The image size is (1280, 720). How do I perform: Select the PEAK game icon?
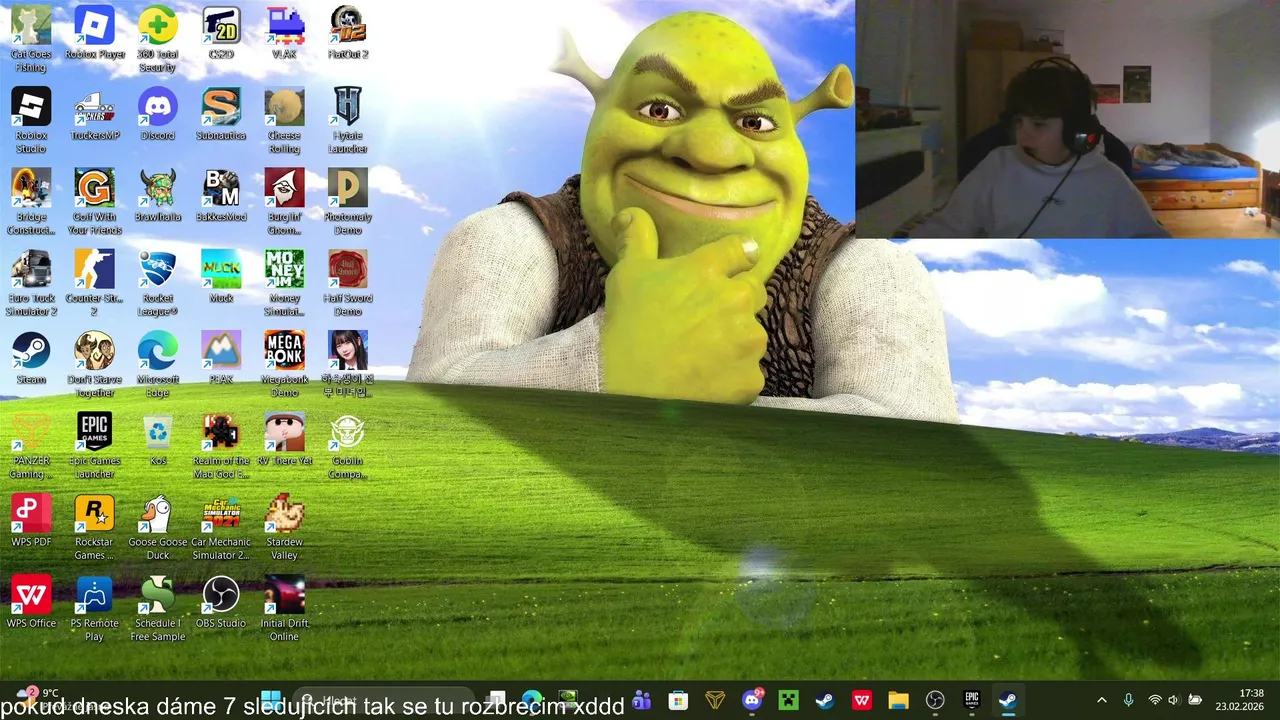click(221, 358)
